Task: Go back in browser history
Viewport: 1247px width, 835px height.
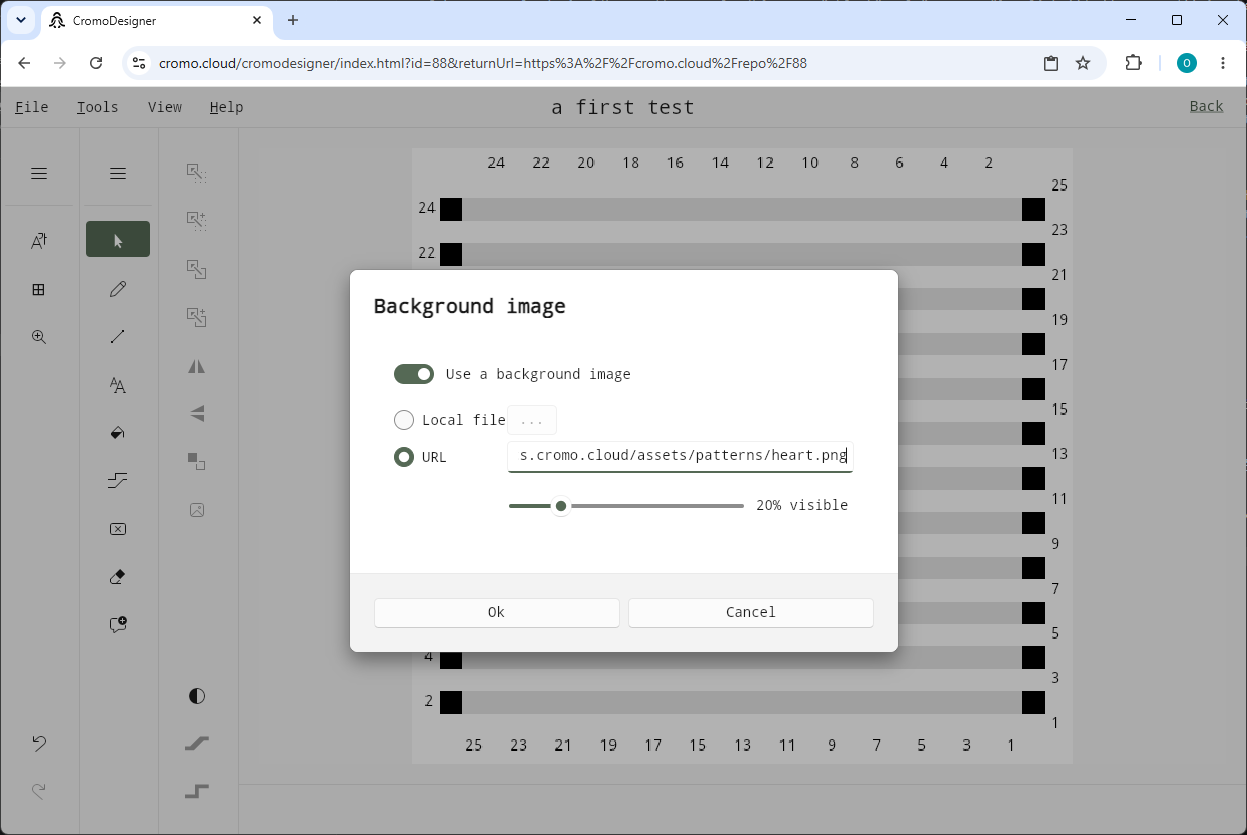Action: click(24, 63)
